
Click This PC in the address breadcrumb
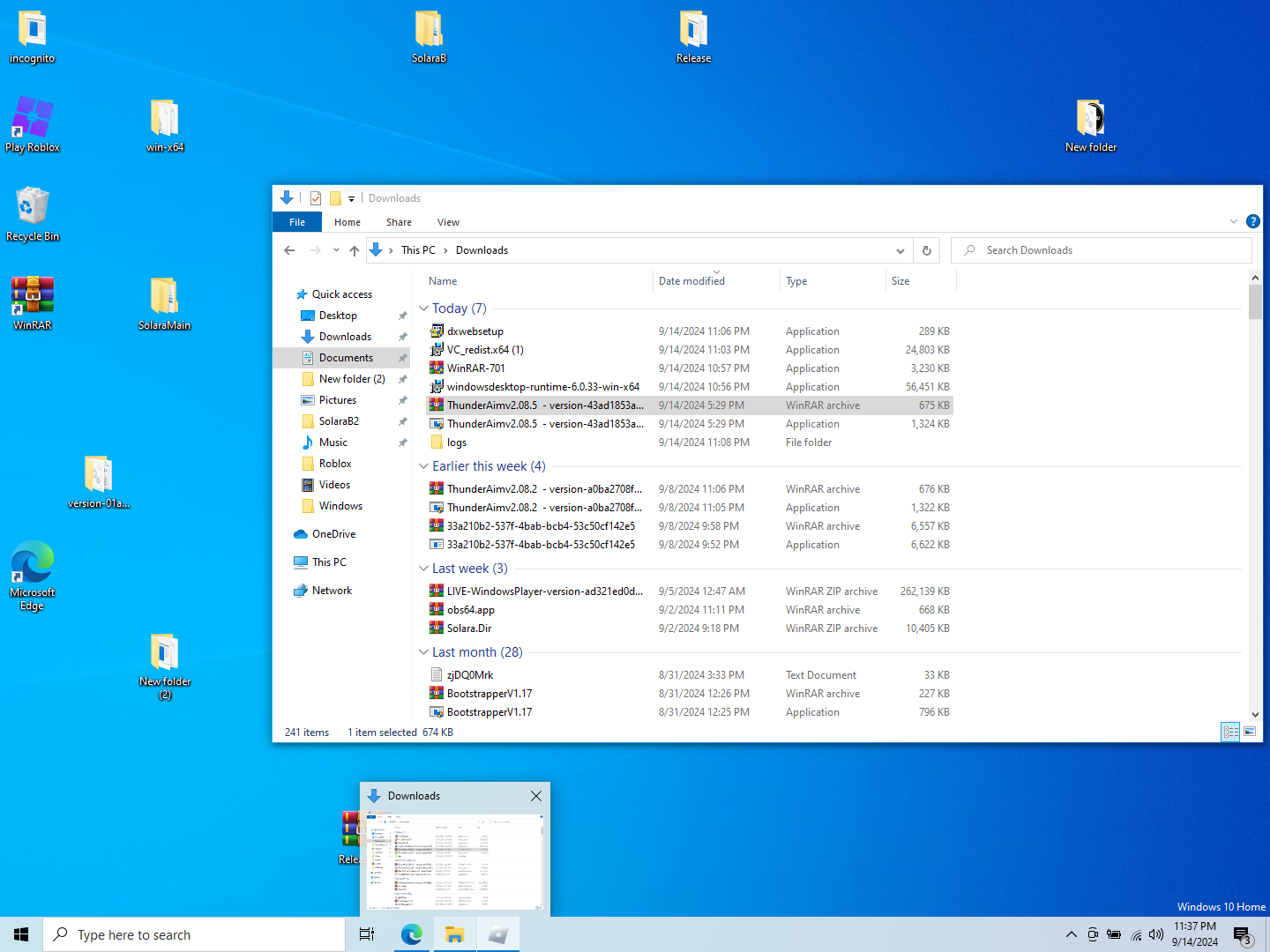pos(418,250)
